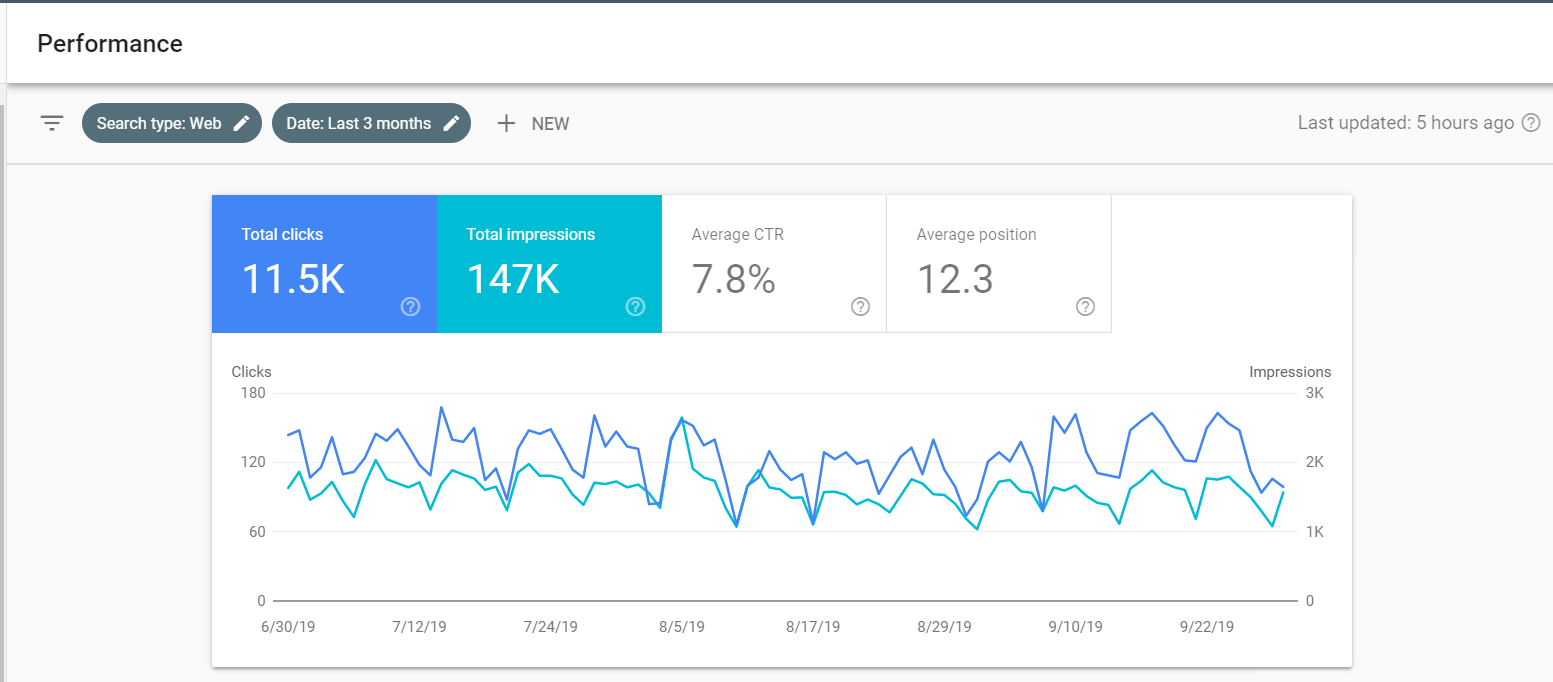The image size is (1553, 682).
Task: Click the Last updated: 5 hours ago text
Action: click(x=1405, y=124)
